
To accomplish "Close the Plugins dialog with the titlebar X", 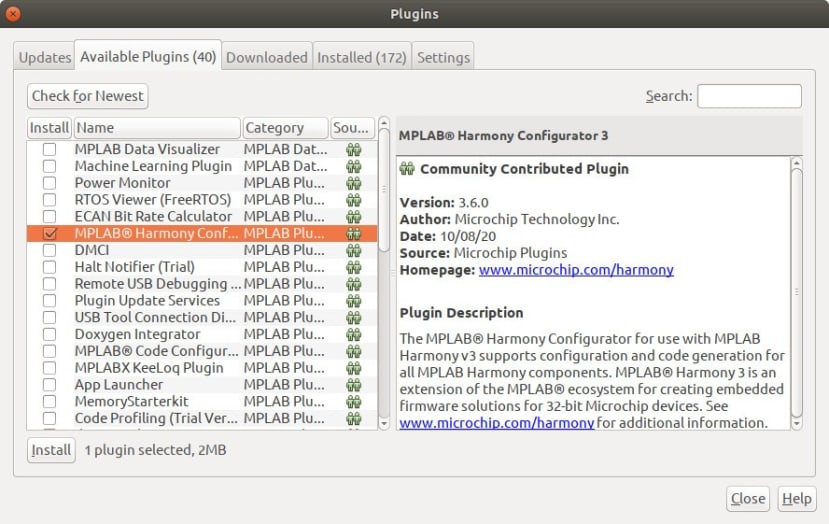I will 13,14.
